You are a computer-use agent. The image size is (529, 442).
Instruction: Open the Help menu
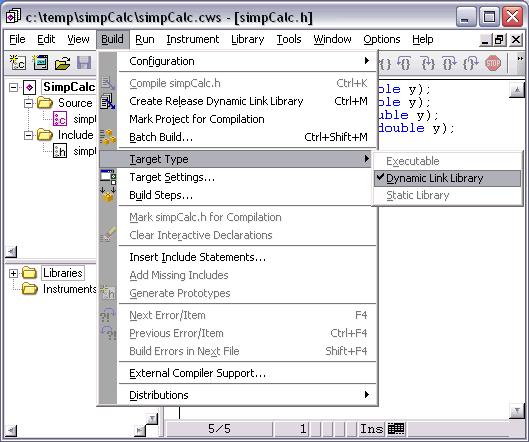[x=422, y=39]
